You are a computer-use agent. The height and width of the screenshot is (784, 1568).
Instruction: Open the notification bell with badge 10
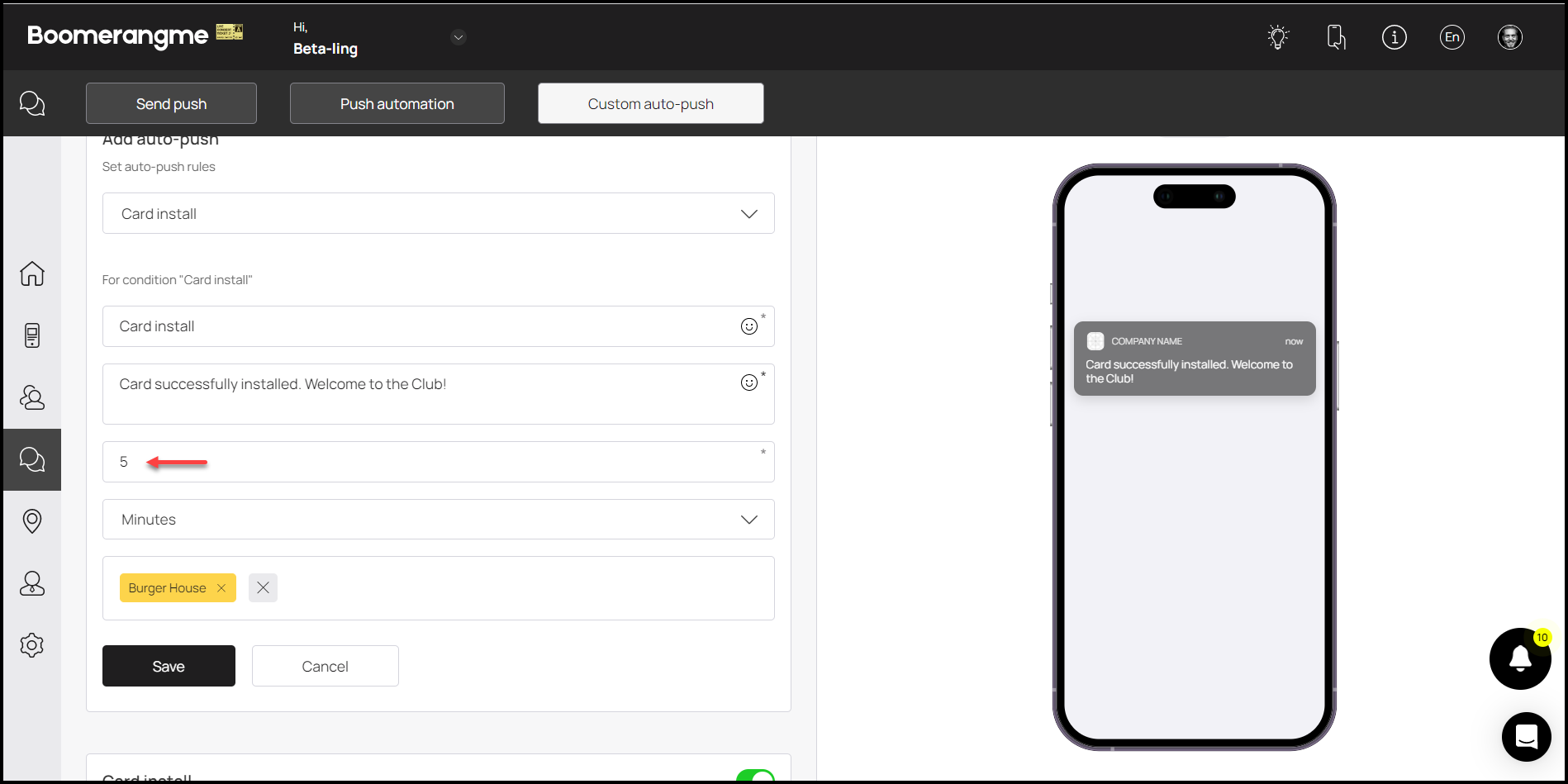[1519, 658]
